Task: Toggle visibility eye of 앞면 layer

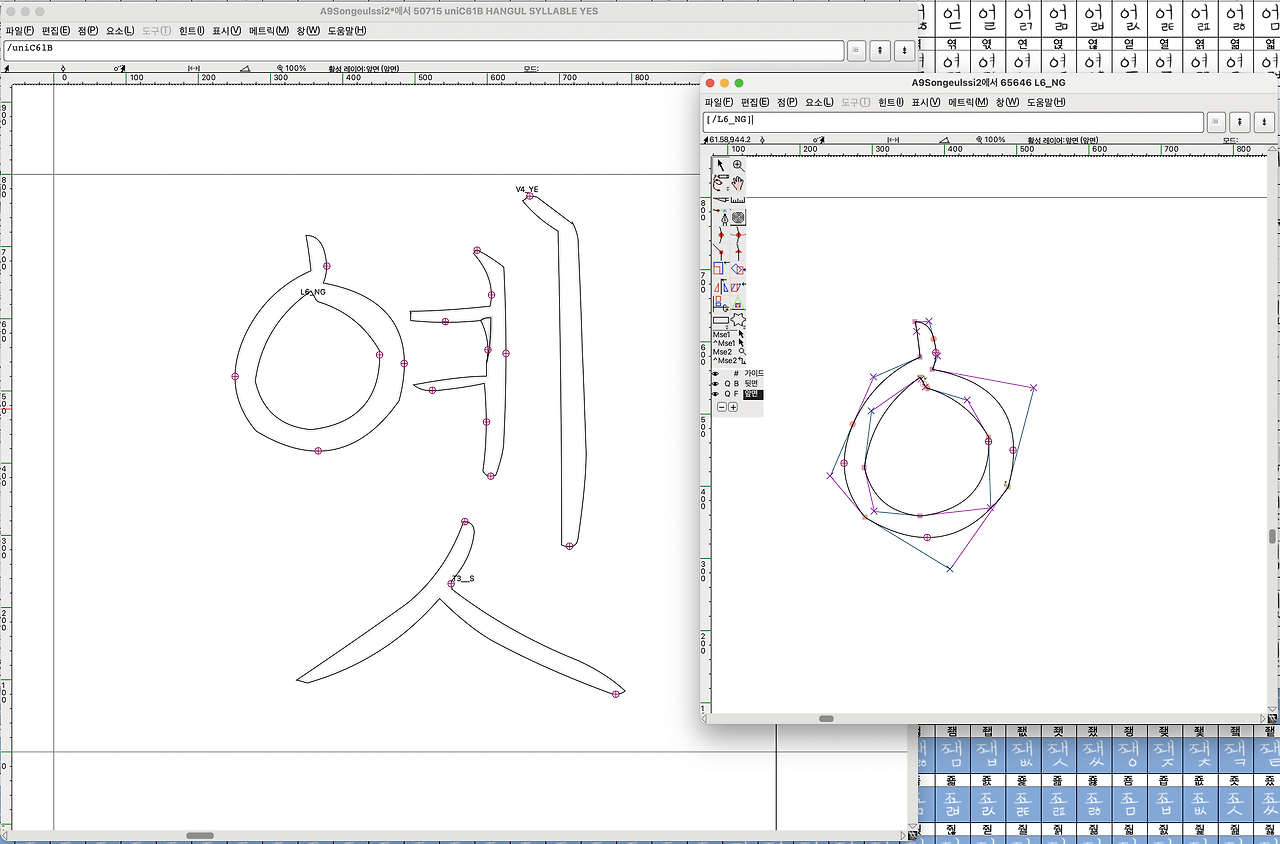Action: coord(715,394)
